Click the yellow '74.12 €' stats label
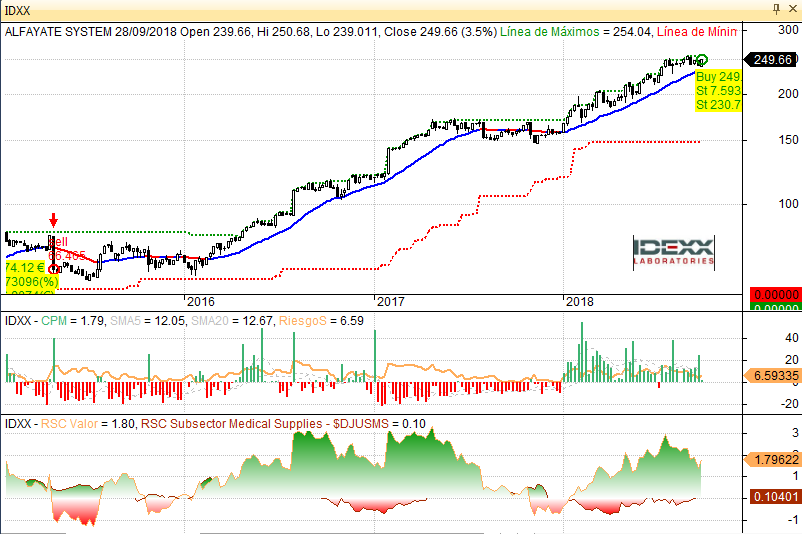 pos(25,268)
